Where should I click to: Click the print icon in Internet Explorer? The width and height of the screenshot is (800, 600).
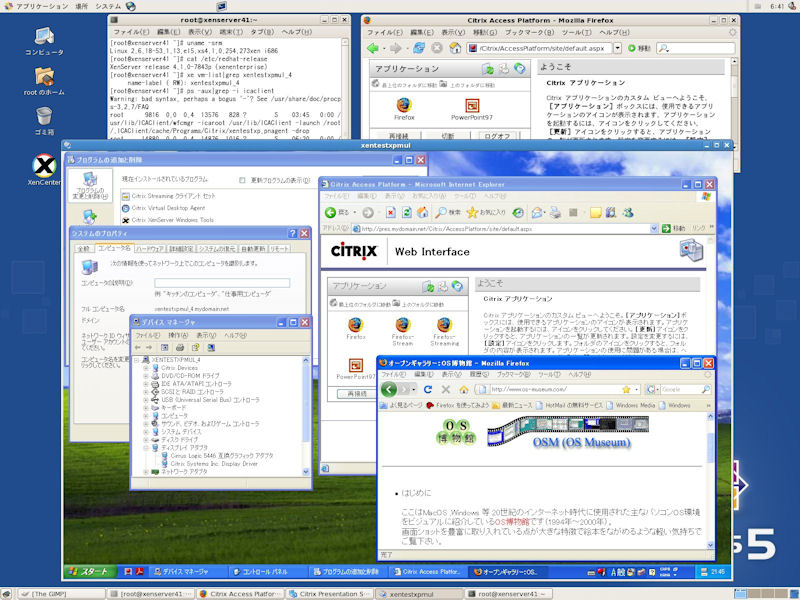pyautogui.click(x=556, y=212)
